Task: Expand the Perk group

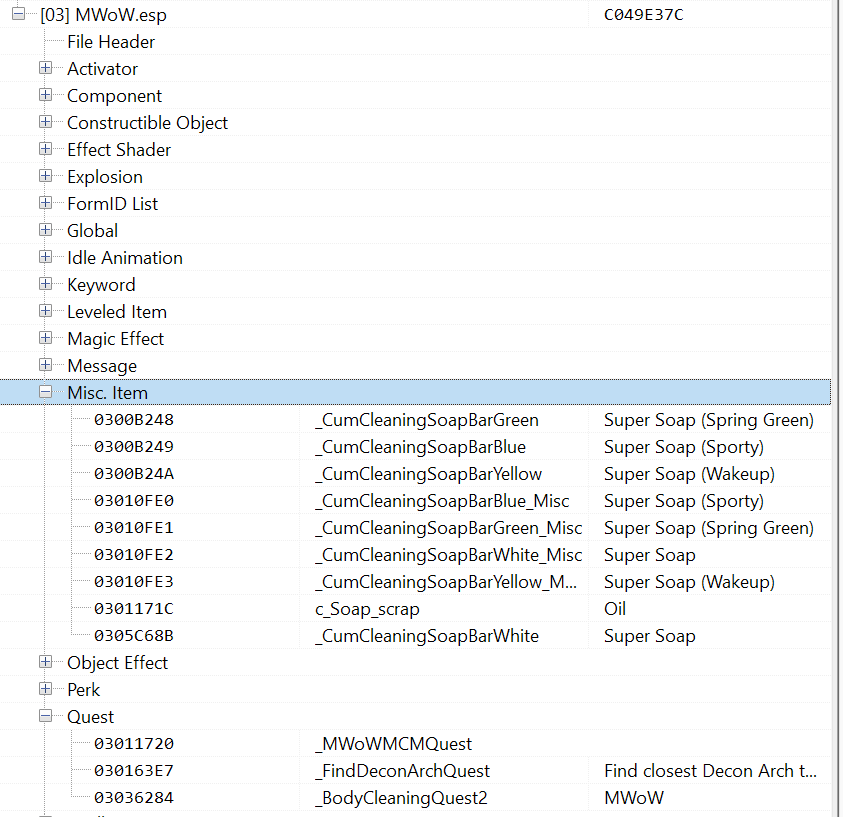Action: pyautogui.click(x=46, y=689)
